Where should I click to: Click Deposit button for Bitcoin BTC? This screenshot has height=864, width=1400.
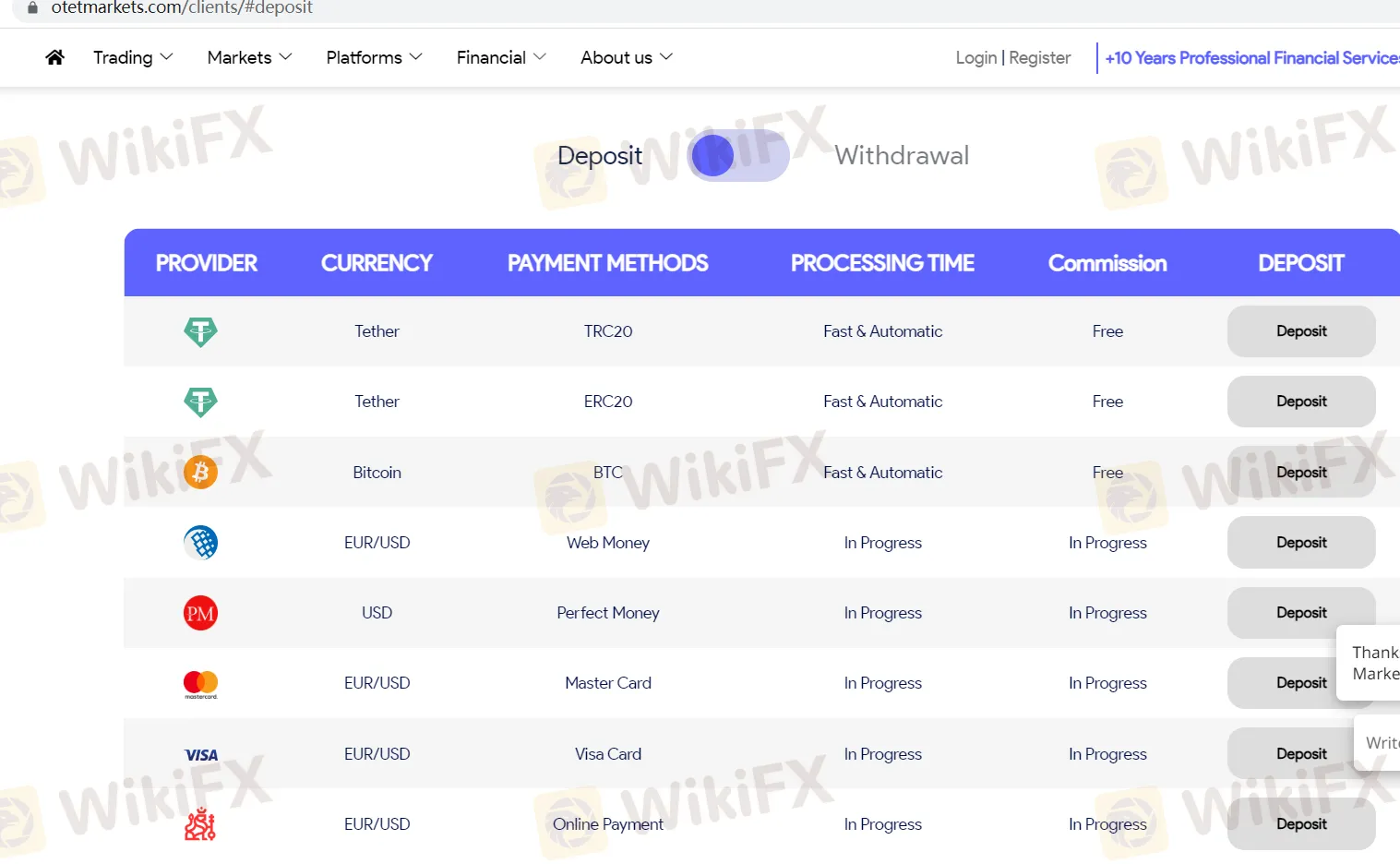(x=1301, y=473)
